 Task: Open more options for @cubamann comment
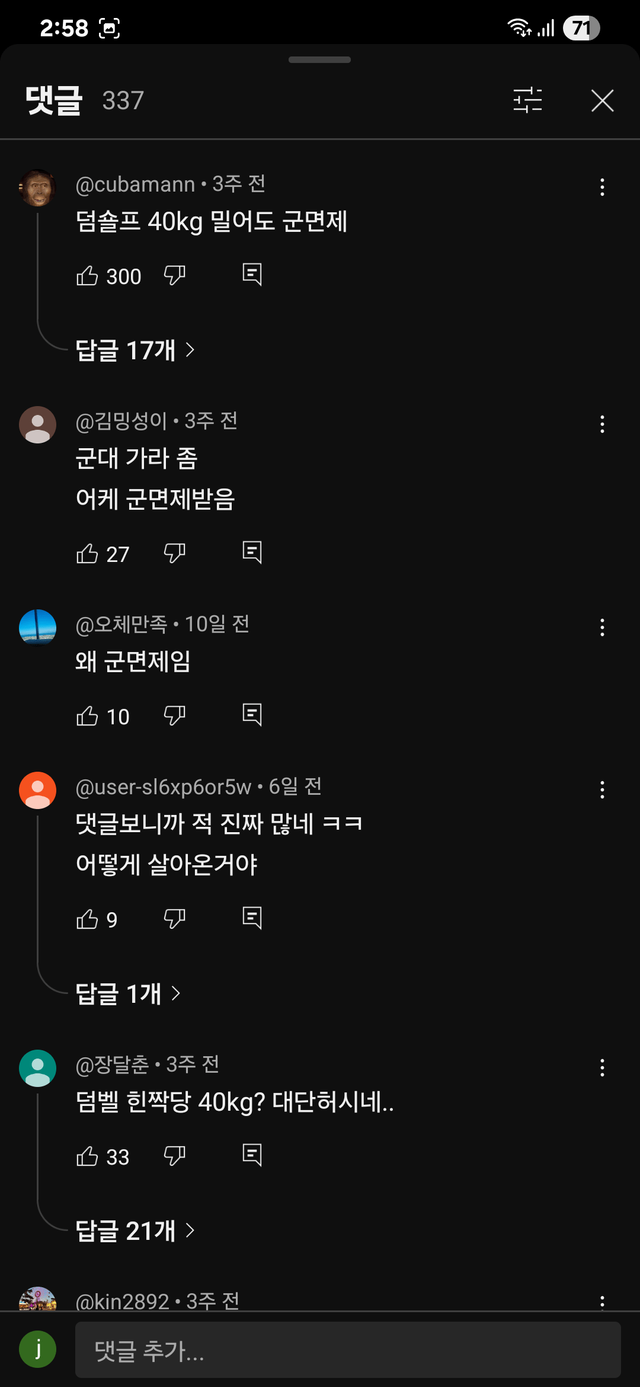coord(602,188)
